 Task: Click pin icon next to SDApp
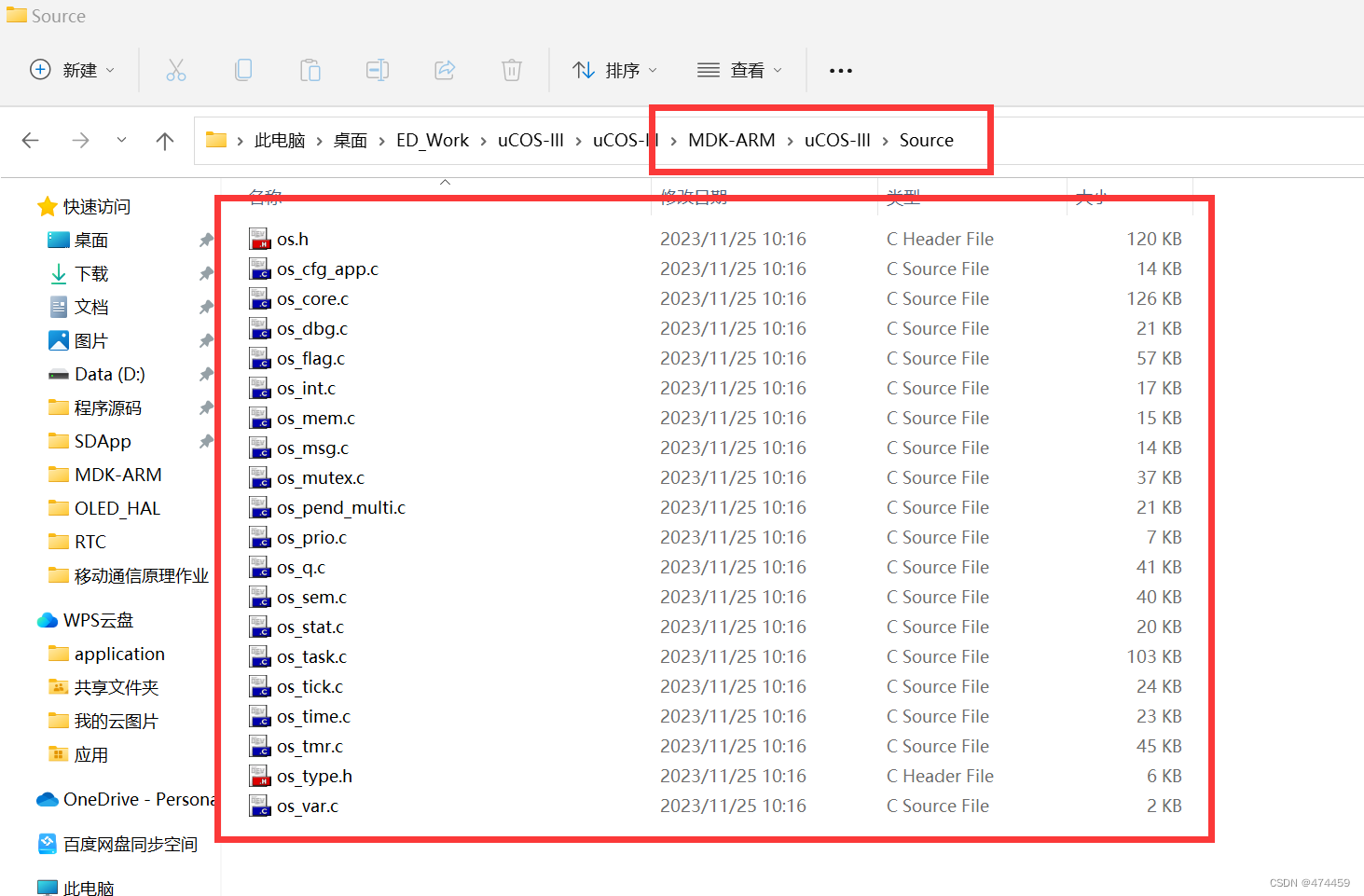tap(206, 442)
